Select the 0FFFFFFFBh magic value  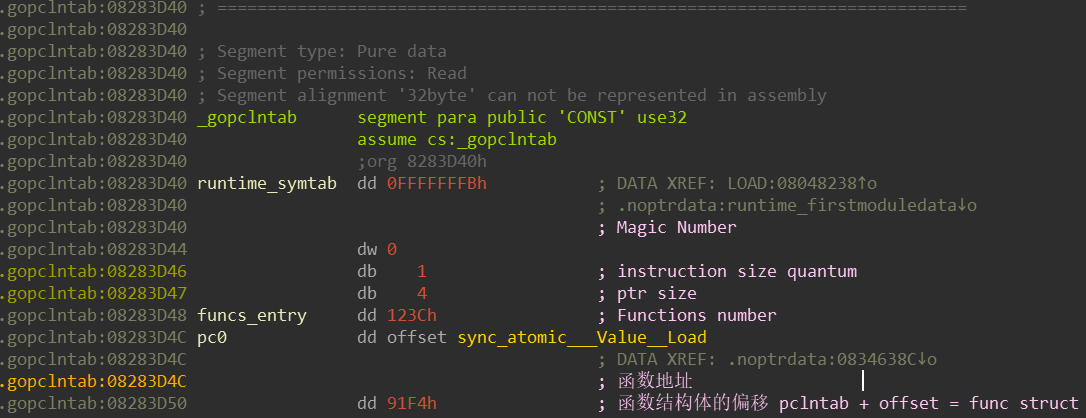point(437,183)
